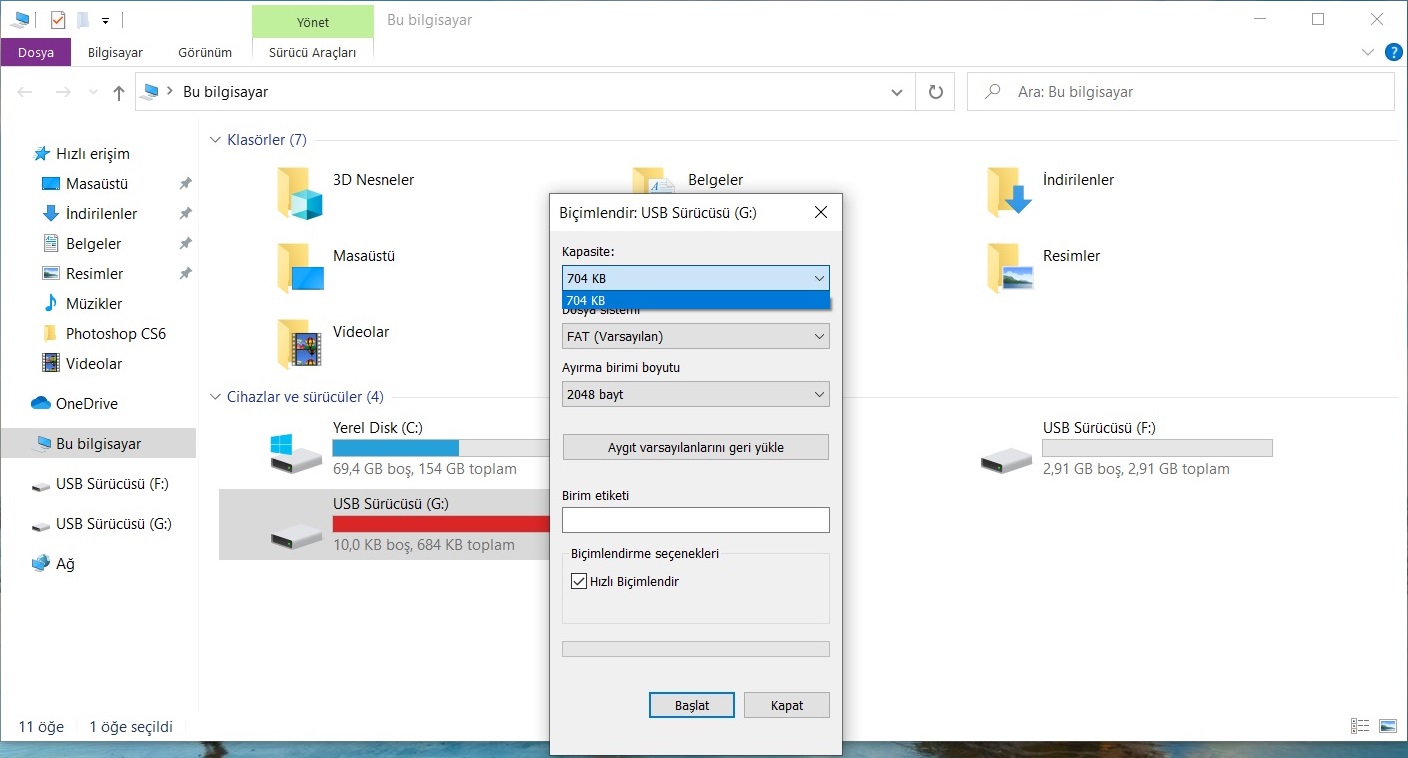The image size is (1408, 758).
Task: Click the back navigation arrow
Action: click(26, 92)
